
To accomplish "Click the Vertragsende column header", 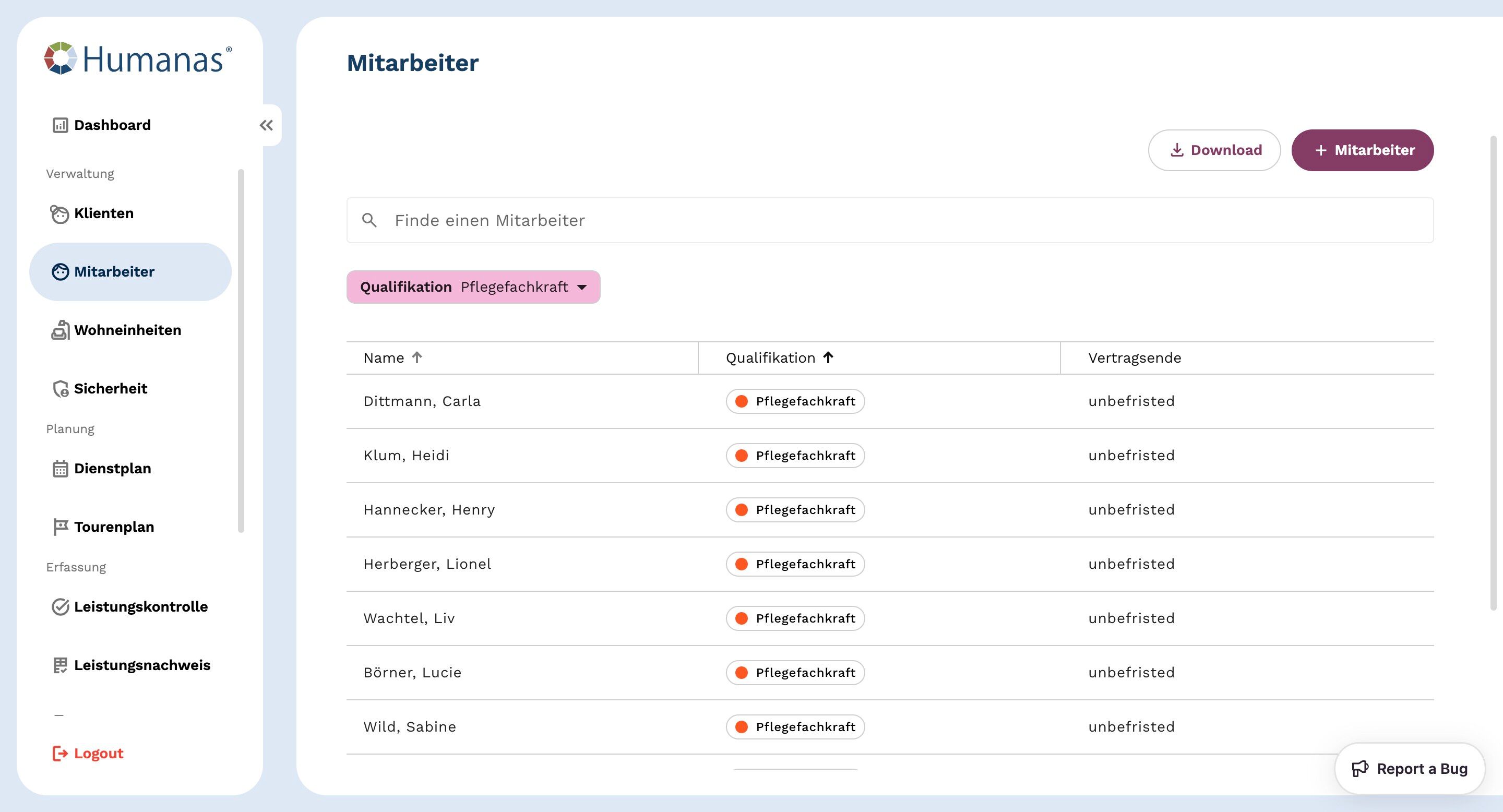I will coord(1134,357).
